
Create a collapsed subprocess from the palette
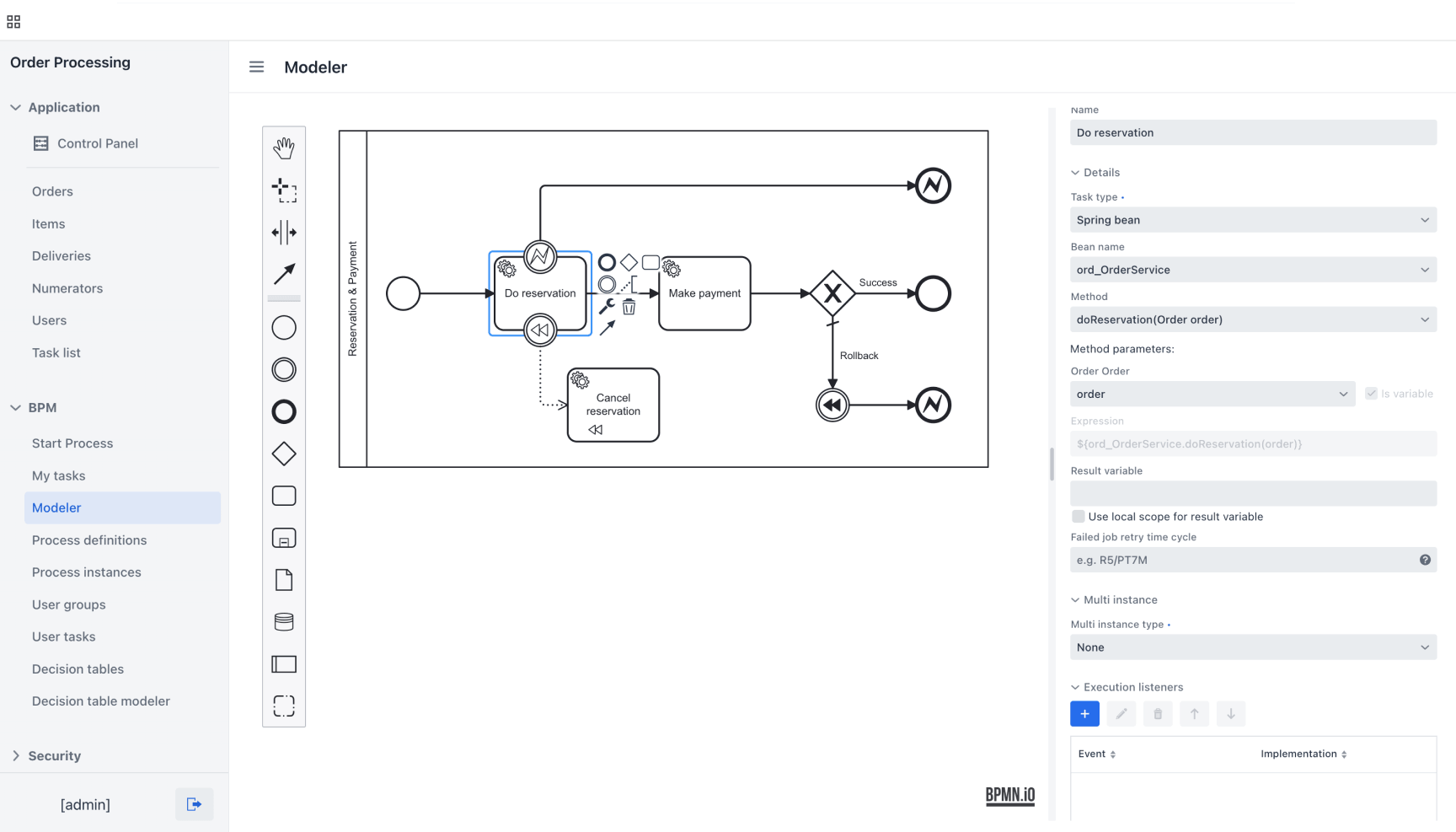[x=284, y=538]
